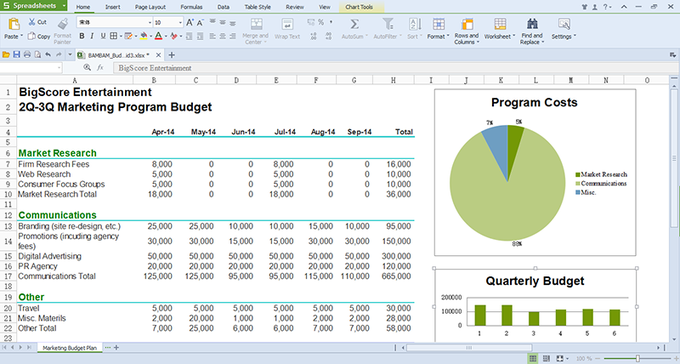Expand the font name dropdown

pos(150,23)
